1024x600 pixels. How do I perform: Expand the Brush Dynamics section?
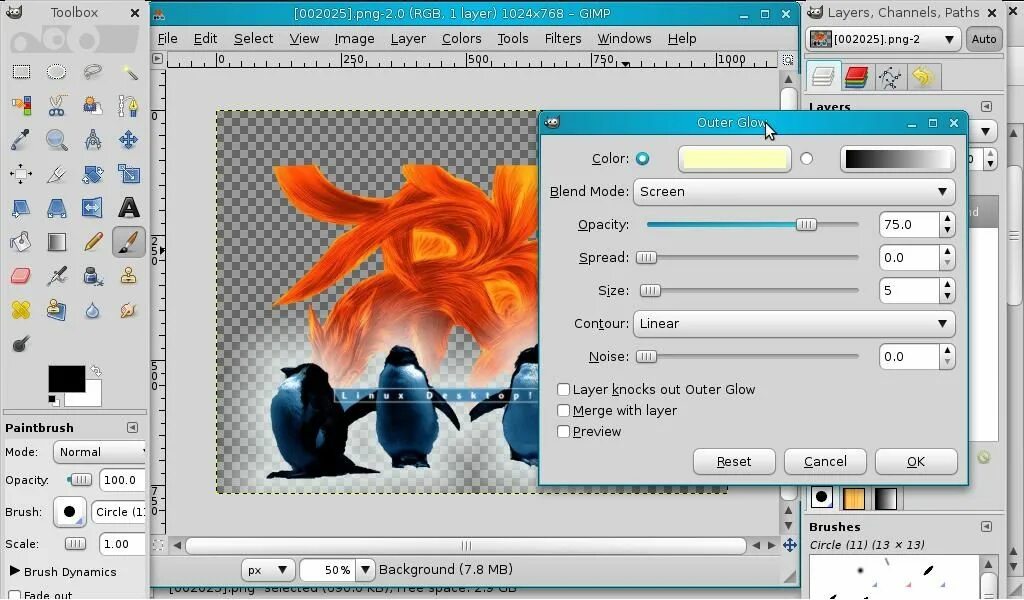[x=14, y=572]
